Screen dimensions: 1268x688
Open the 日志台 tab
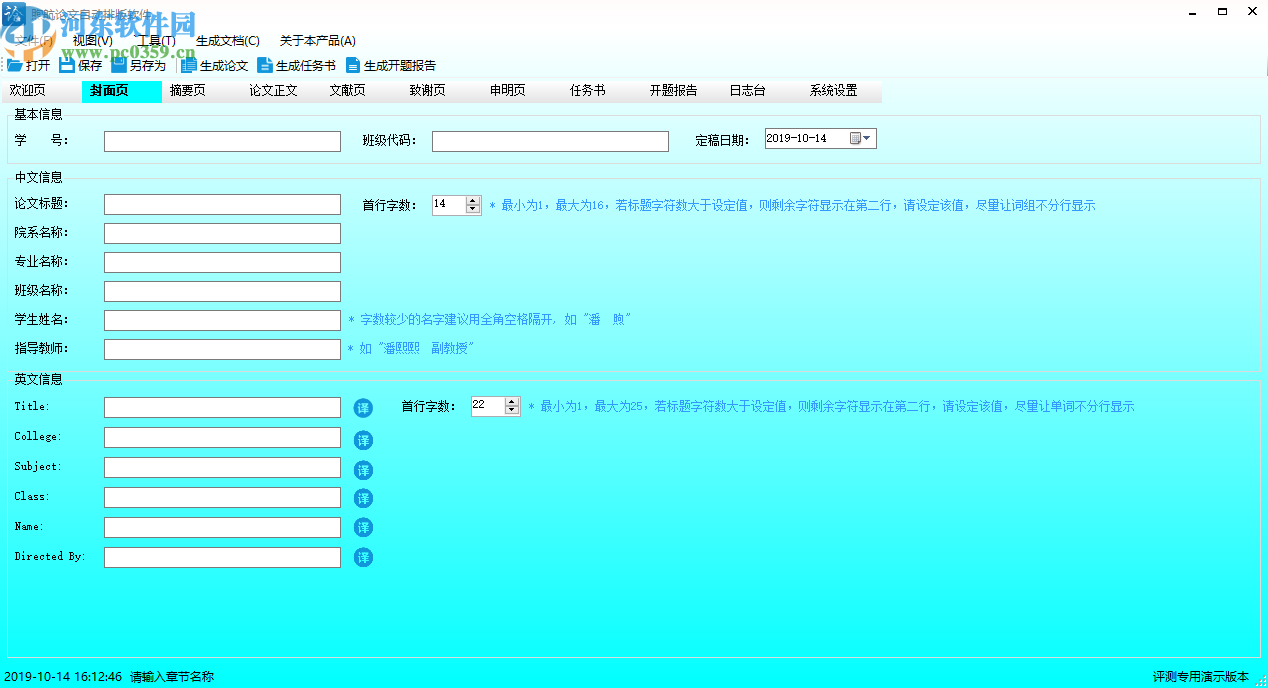[761, 91]
